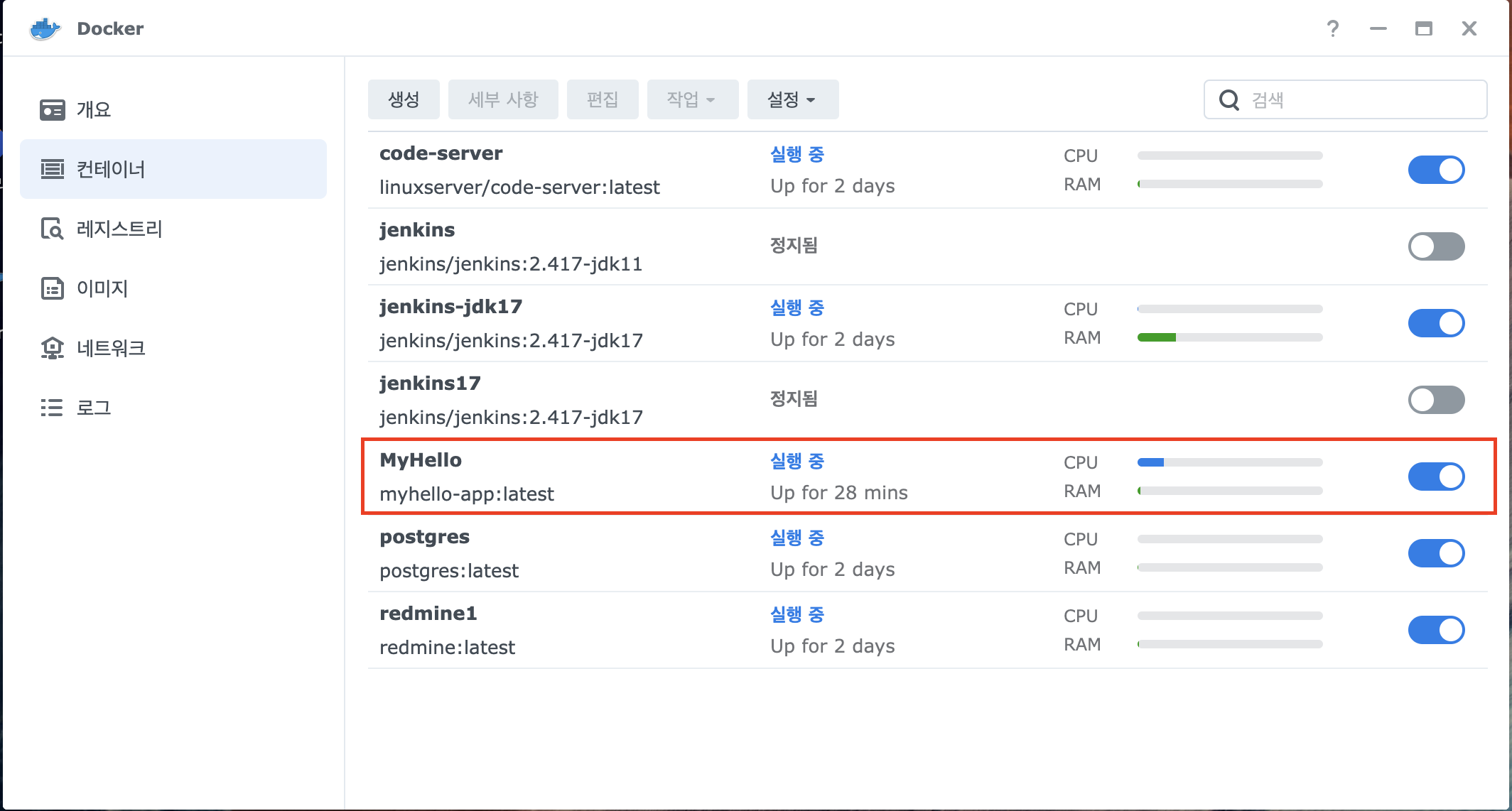The width and height of the screenshot is (1512, 811).
Task: Click the MyHello CPU usage bar
Action: [x=1229, y=463]
